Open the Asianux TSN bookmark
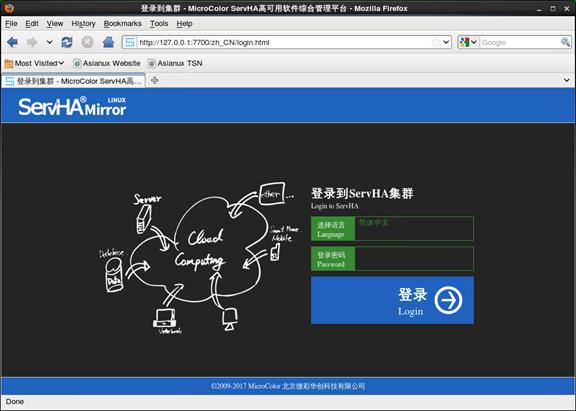The width and height of the screenshot is (576, 411). [x=175, y=63]
